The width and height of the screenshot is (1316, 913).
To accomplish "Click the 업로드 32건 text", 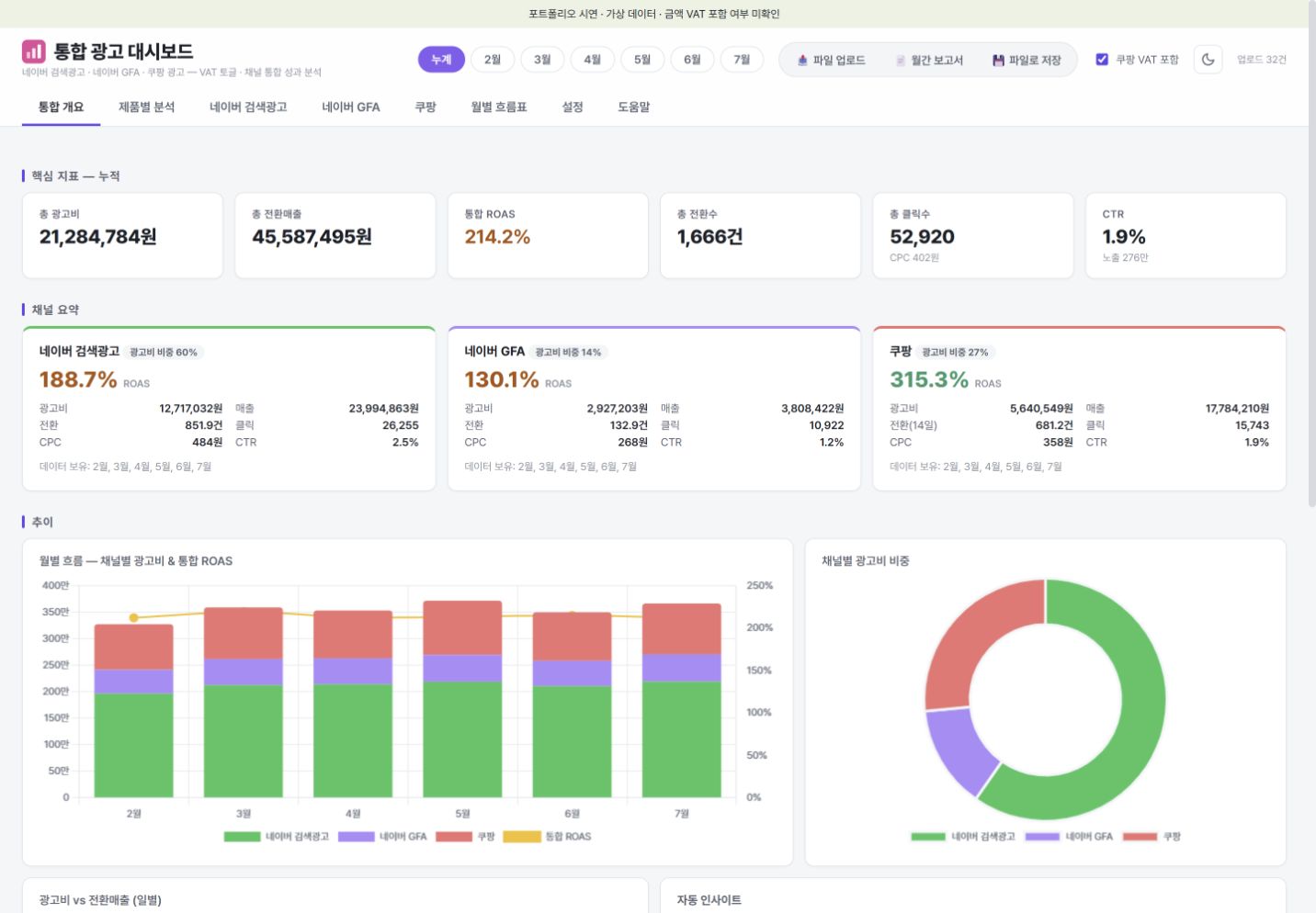I will 1261,60.
